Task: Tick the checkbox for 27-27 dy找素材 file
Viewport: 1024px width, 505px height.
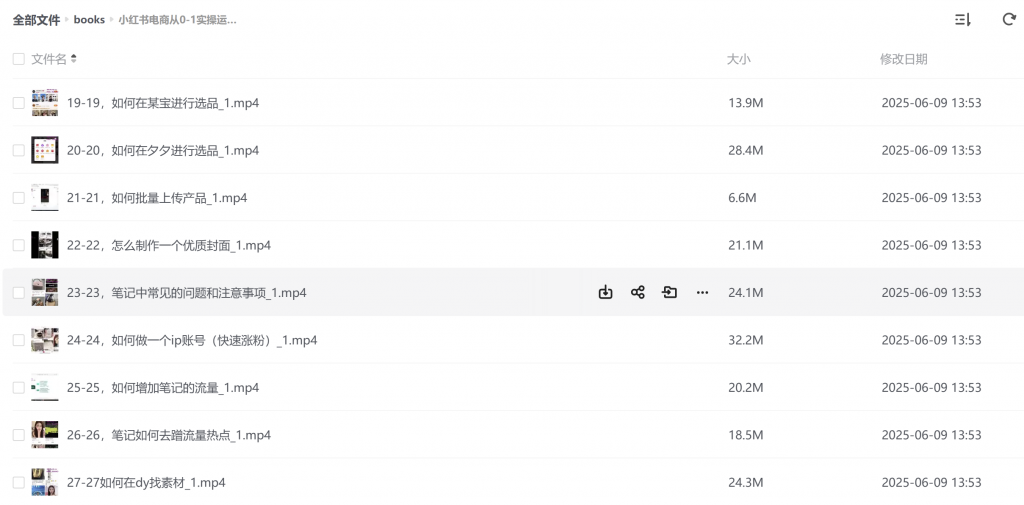Action: 18,483
